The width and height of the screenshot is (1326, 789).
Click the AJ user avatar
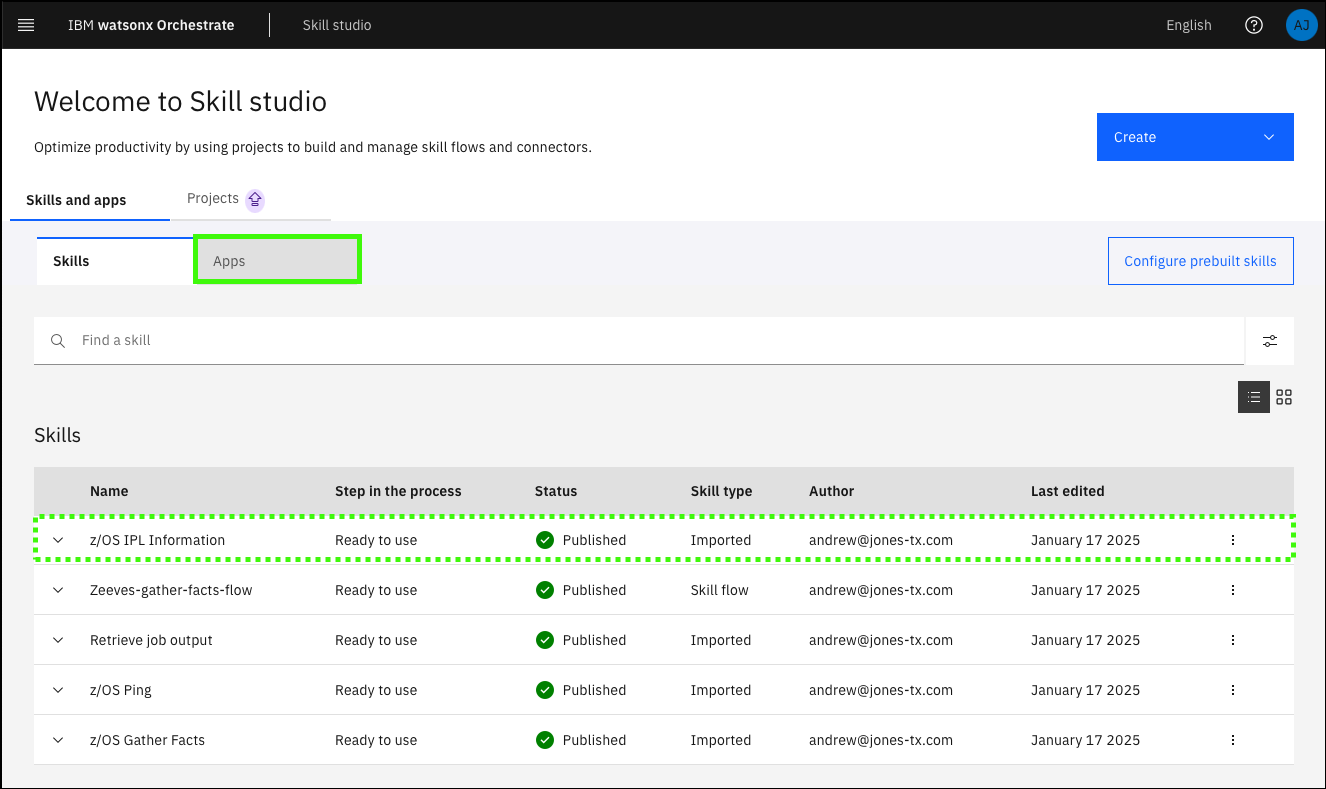[x=1301, y=25]
